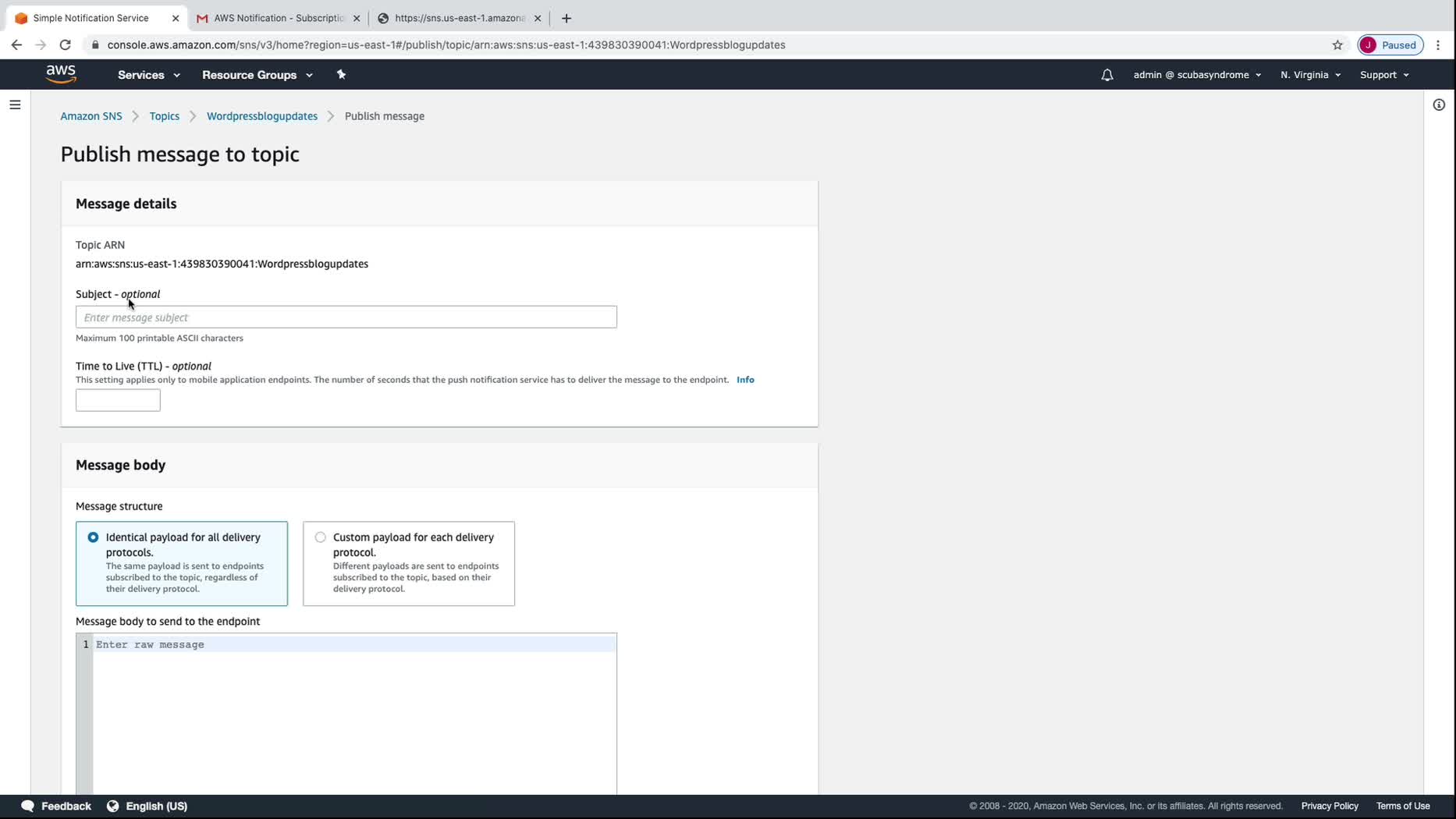The width and height of the screenshot is (1456, 819).
Task: Close the AWS Notification Gmail tab
Action: [357, 18]
